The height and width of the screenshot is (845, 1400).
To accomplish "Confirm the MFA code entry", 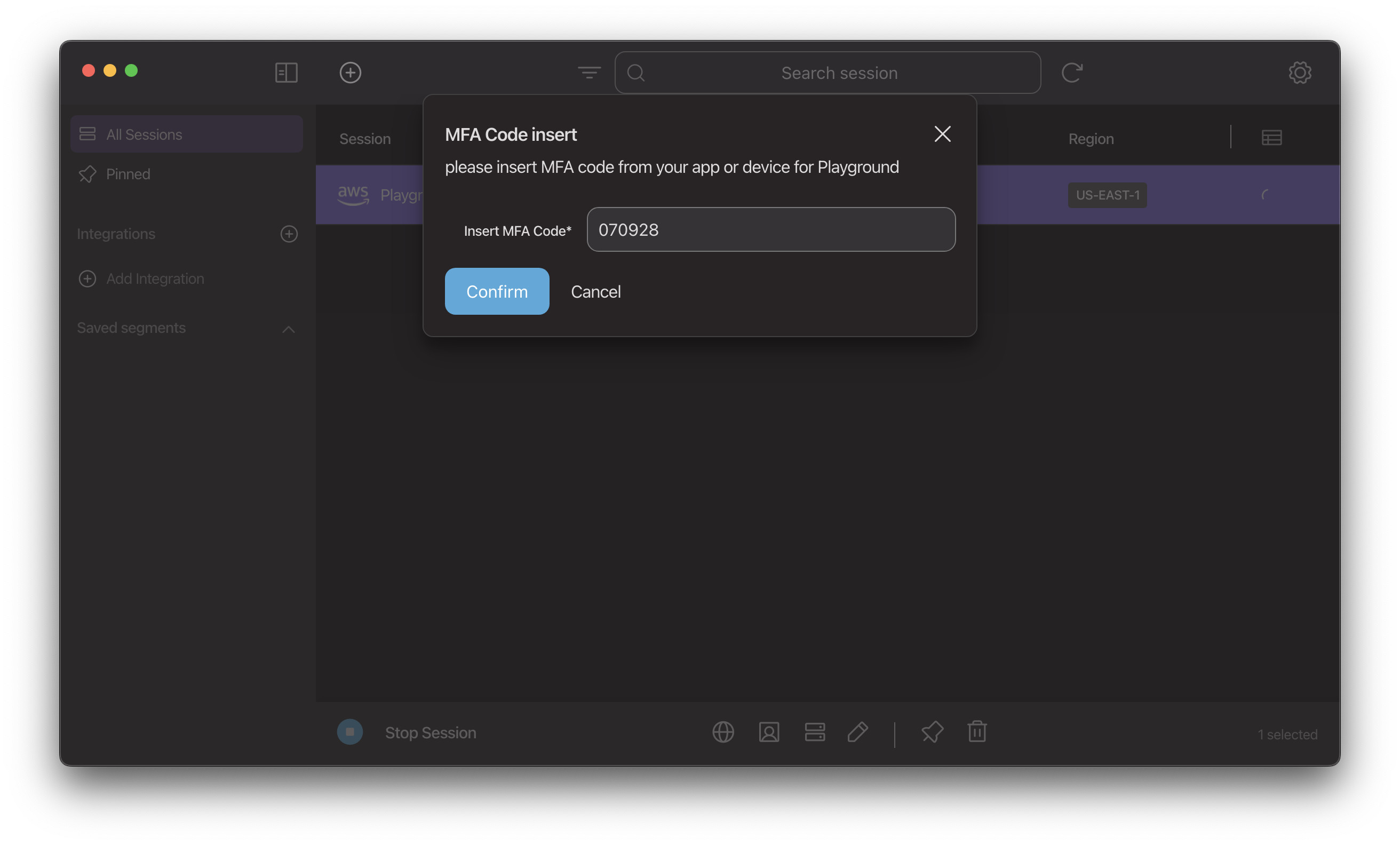I will pos(497,291).
